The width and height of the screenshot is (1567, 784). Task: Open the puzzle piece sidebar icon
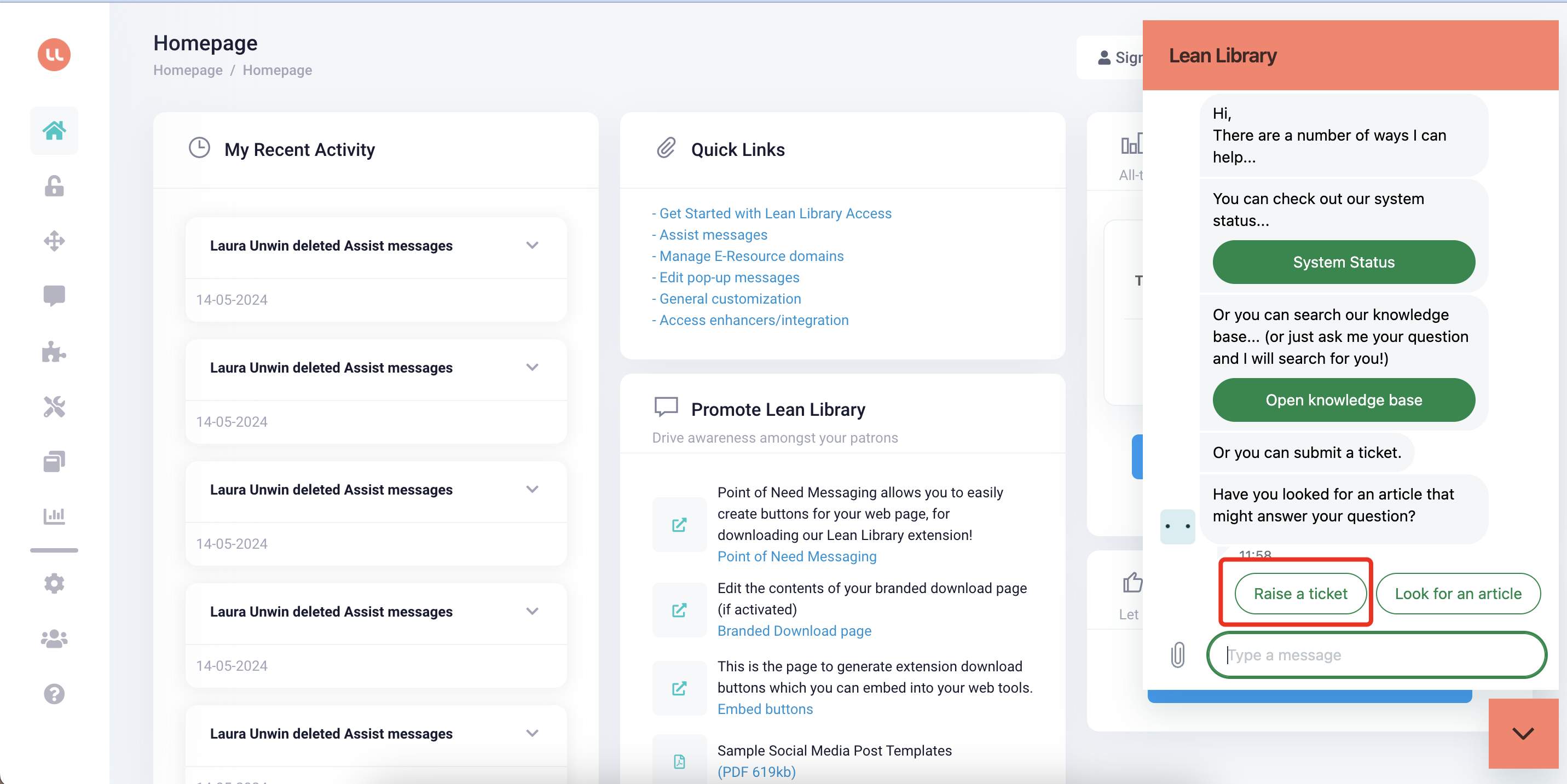[54, 352]
